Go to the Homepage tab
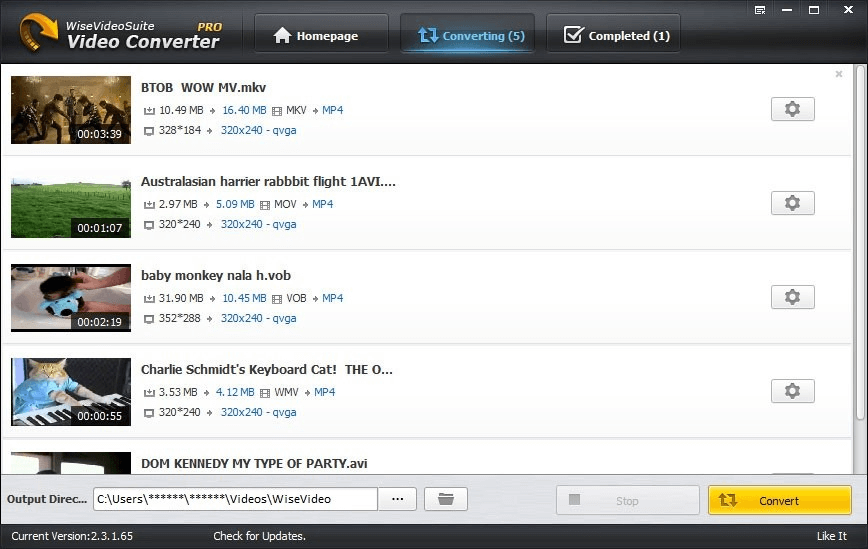Screen dimensions: 868x549 coord(321,34)
